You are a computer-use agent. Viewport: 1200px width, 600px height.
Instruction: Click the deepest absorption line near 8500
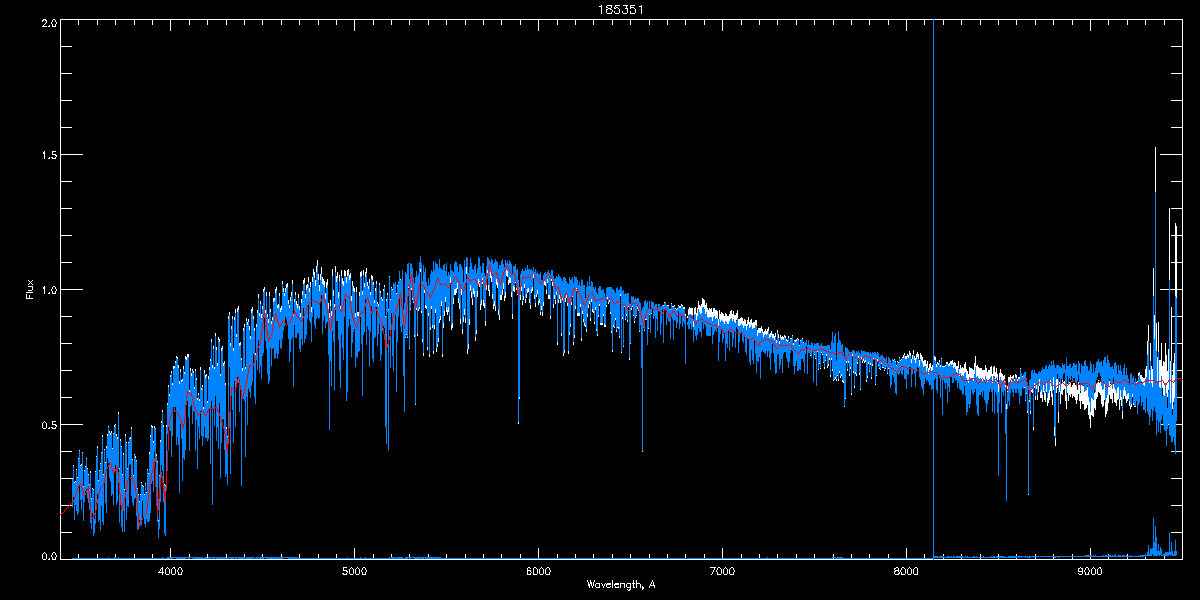pyautogui.click(x=1006, y=498)
